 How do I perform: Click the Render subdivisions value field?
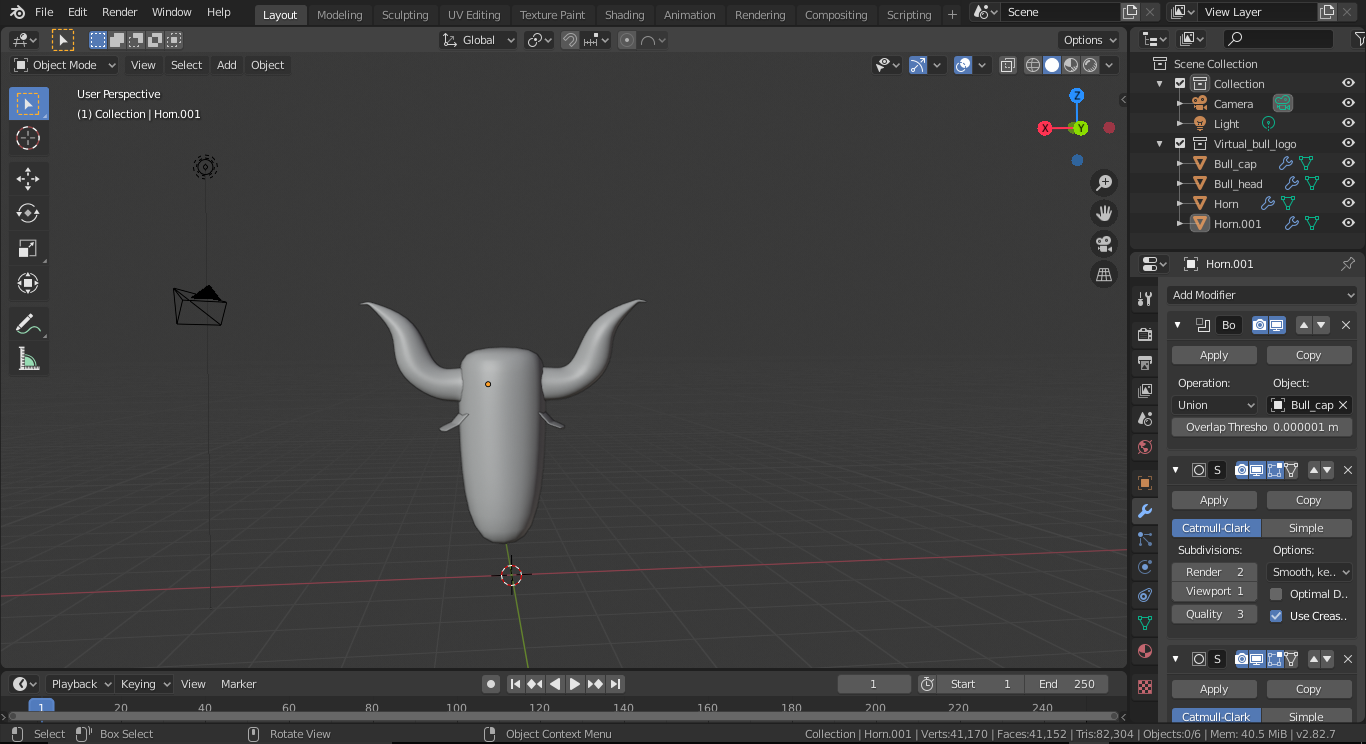click(1214, 572)
